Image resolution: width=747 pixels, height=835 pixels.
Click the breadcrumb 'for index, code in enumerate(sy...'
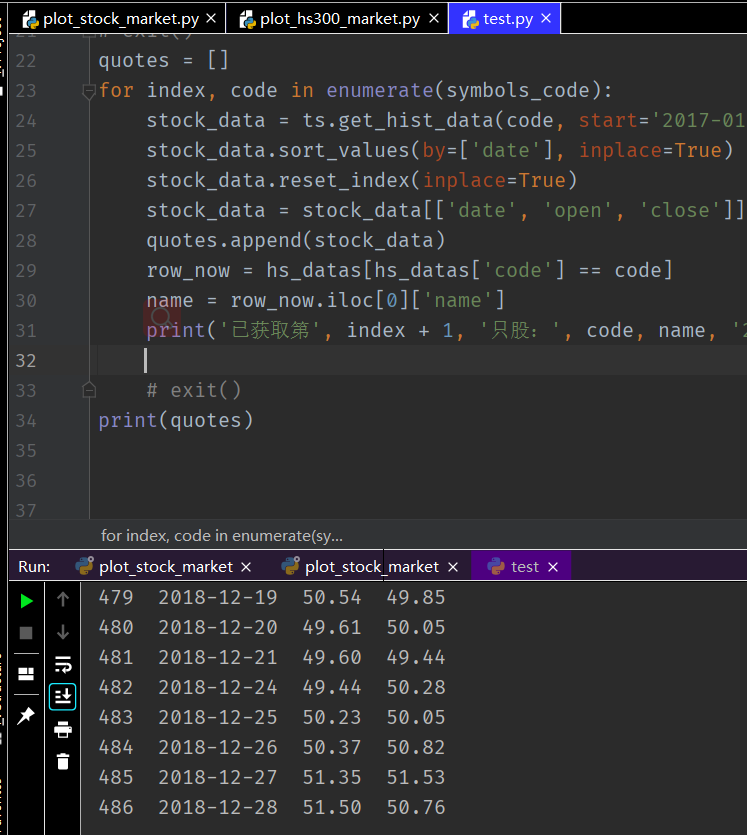click(221, 535)
